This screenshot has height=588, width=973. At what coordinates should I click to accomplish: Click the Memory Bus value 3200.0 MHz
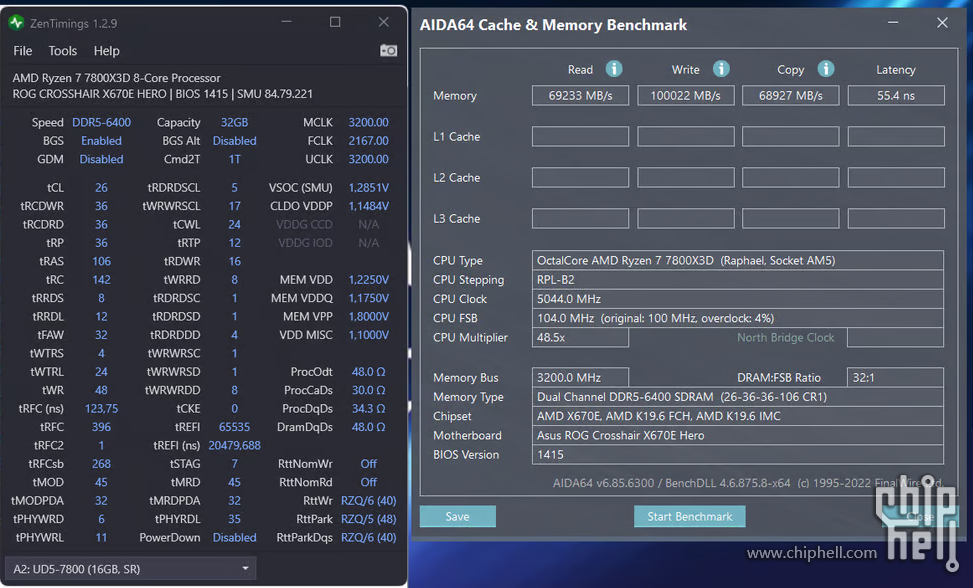[580, 377]
